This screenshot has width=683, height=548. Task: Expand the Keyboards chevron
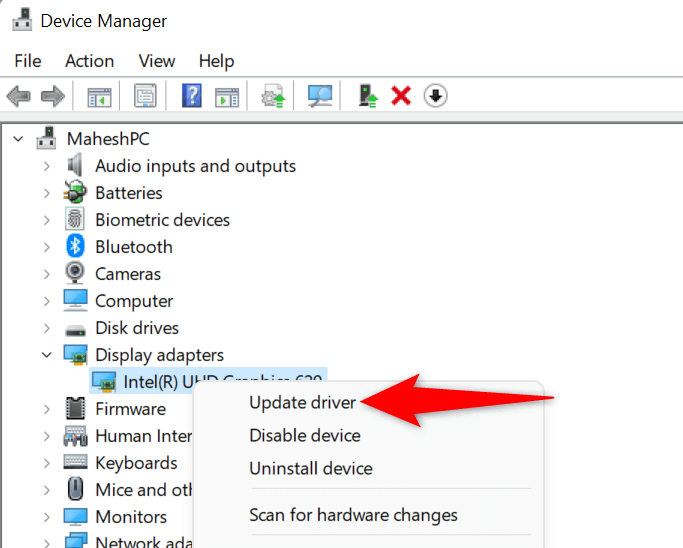coord(47,463)
